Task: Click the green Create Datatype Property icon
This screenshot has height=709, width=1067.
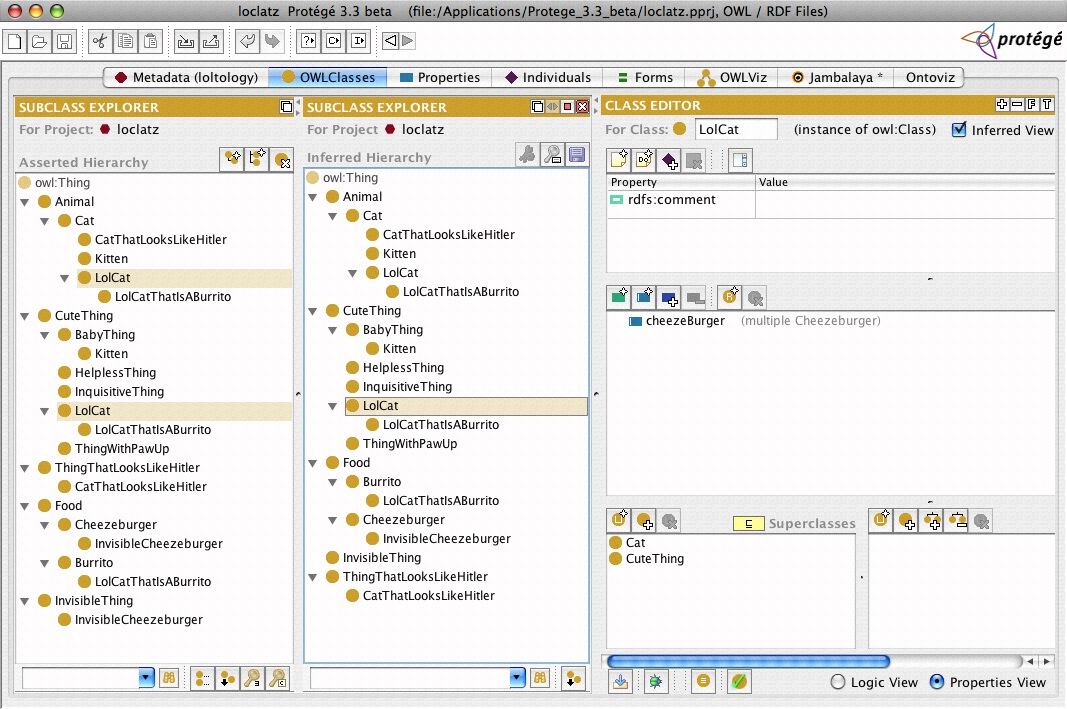Action: click(x=619, y=297)
